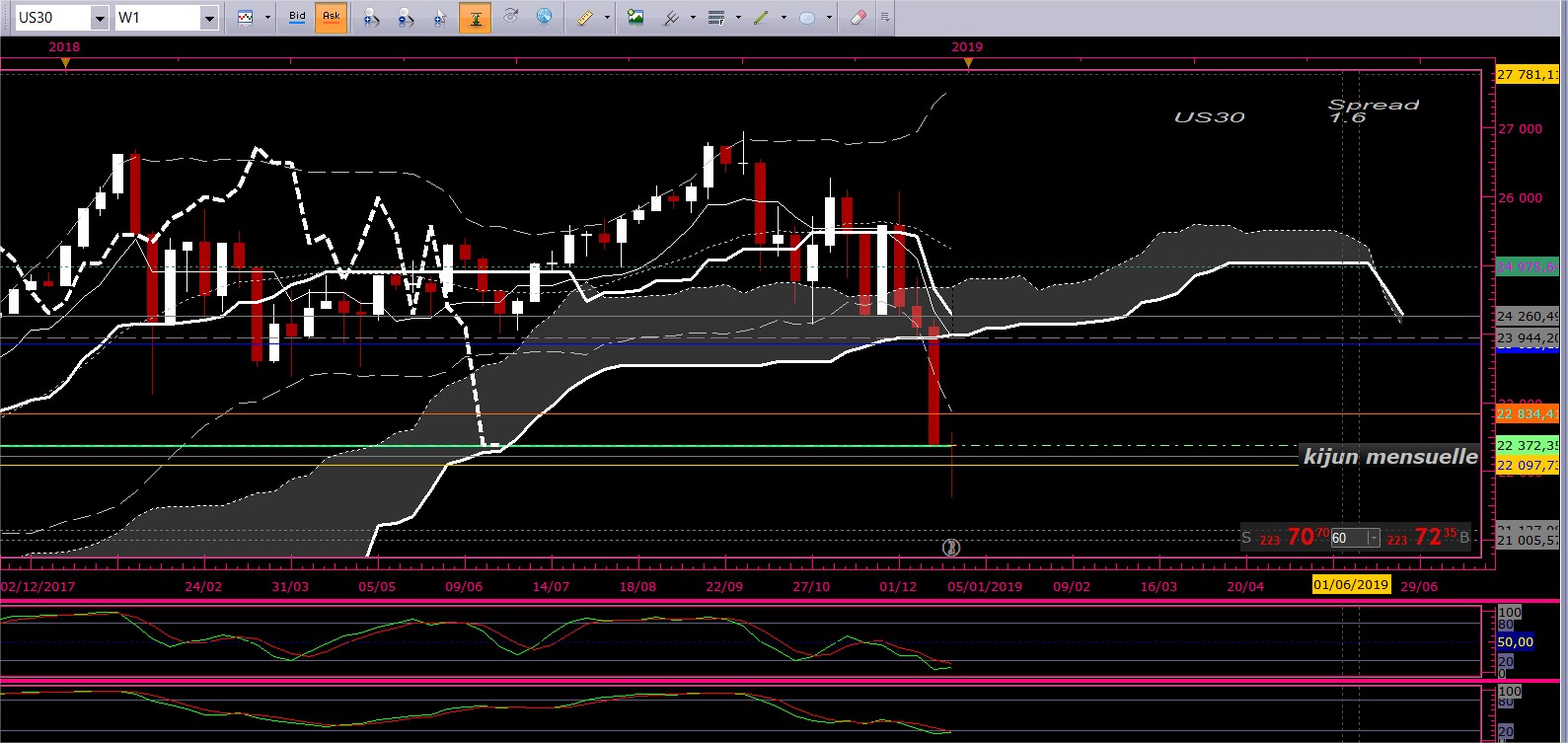This screenshot has width=1568, height=743.
Task: Click the highlighted date 01/06/2019
Action: pos(1351,585)
